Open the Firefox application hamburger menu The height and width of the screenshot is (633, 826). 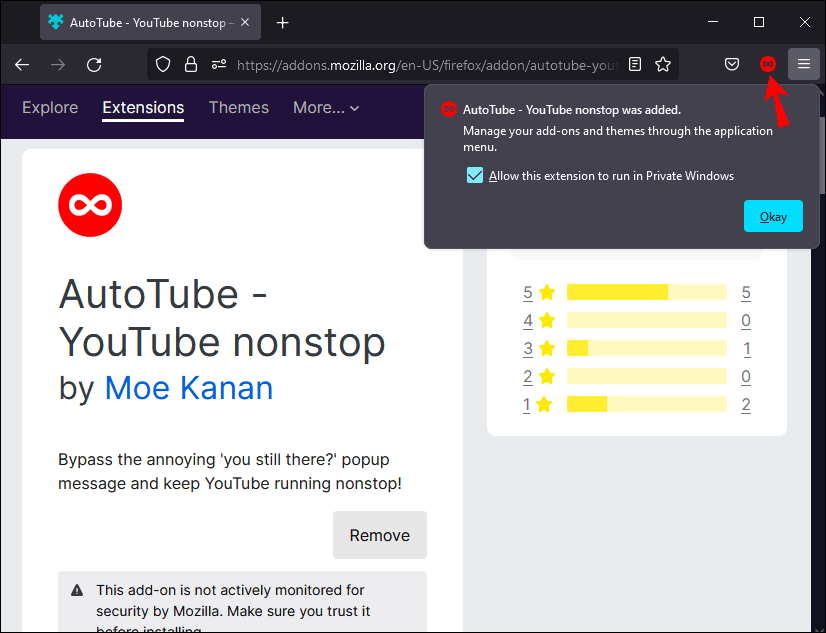pos(803,64)
